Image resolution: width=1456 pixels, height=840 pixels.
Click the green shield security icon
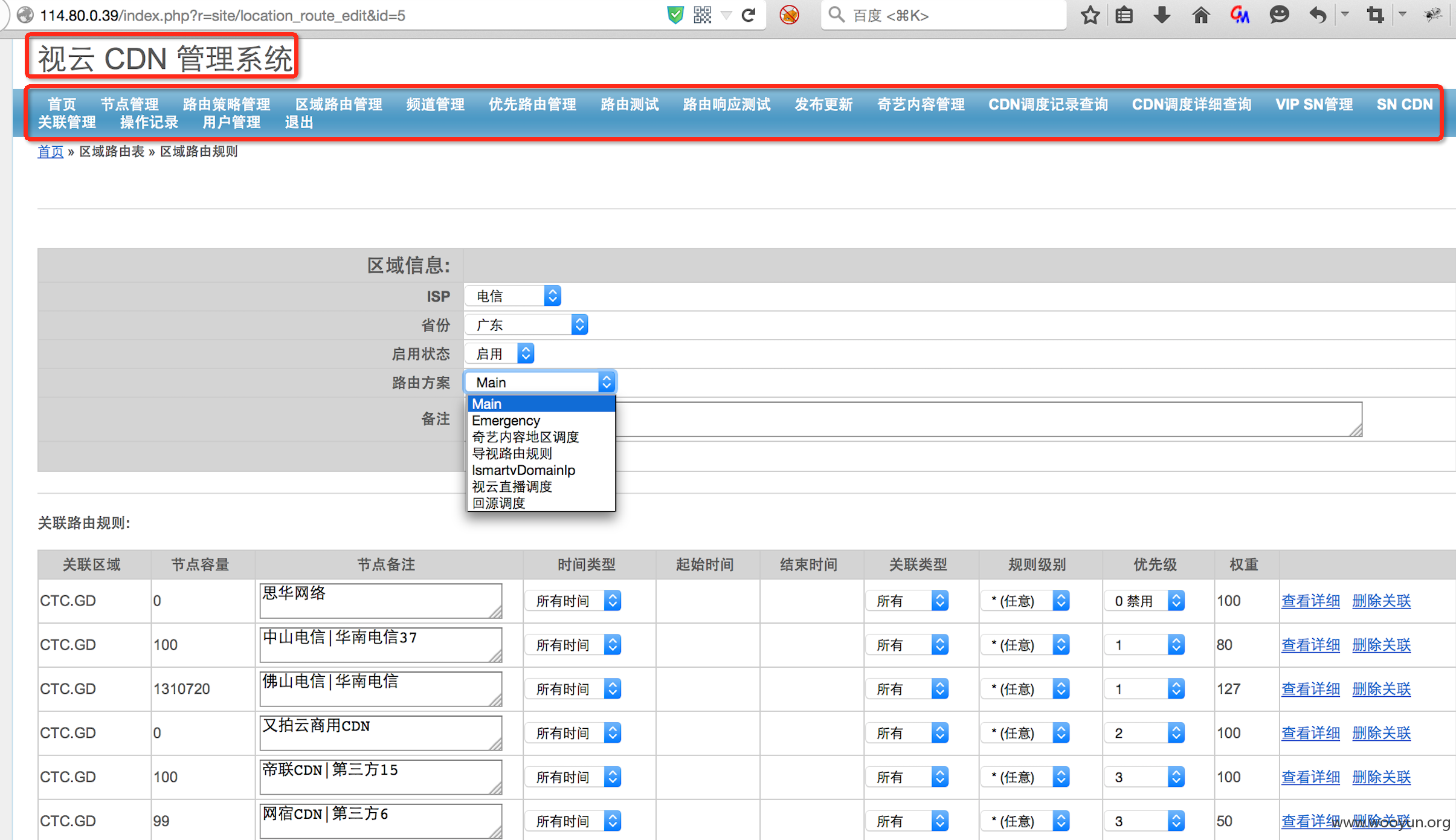pyautogui.click(x=675, y=15)
